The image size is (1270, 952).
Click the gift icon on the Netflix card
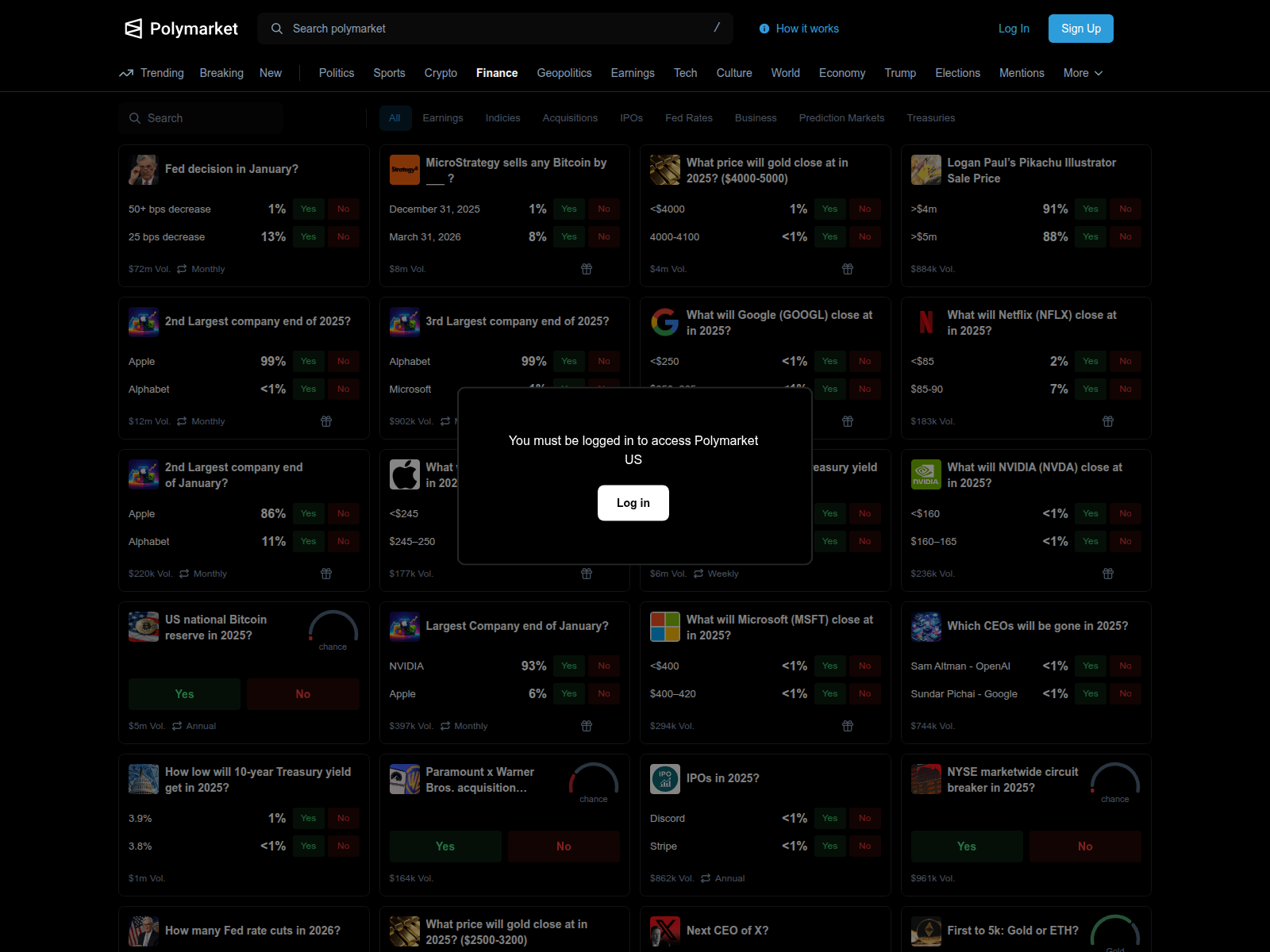1108,421
